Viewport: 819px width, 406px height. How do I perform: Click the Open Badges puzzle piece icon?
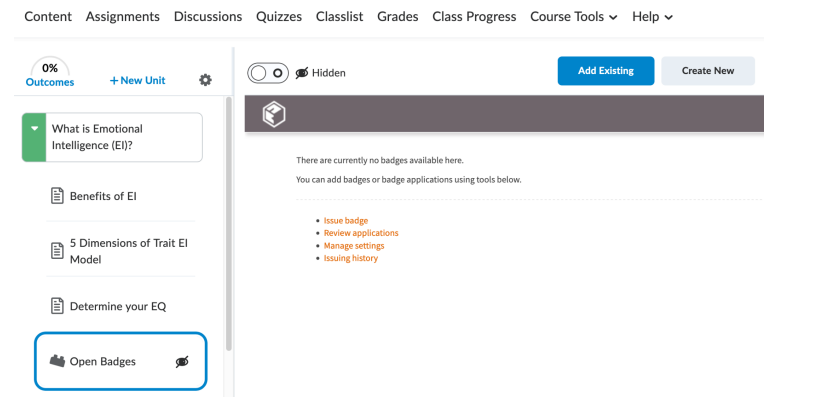pos(57,361)
